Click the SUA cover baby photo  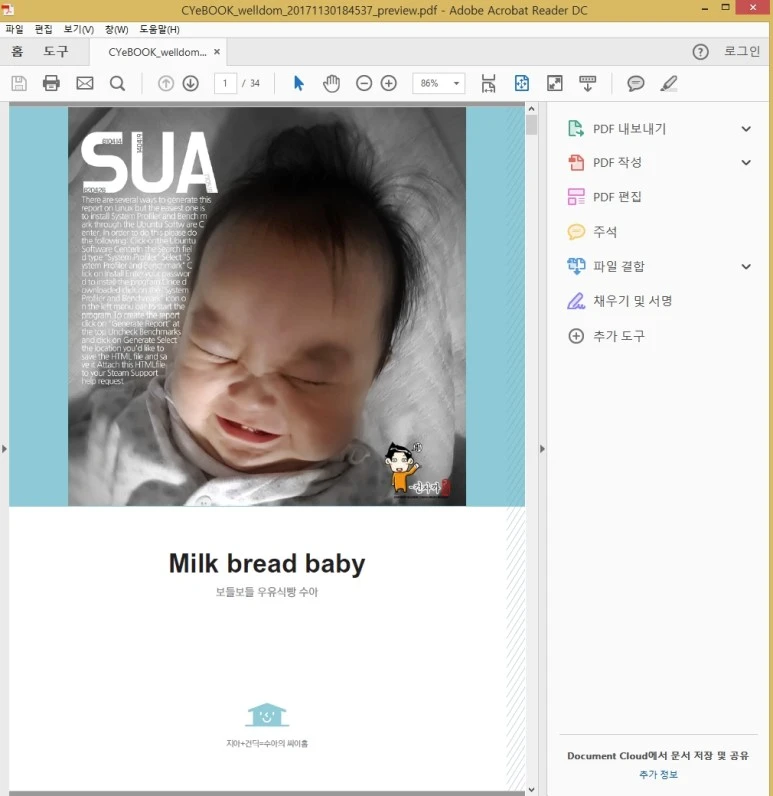(x=267, y=306)
